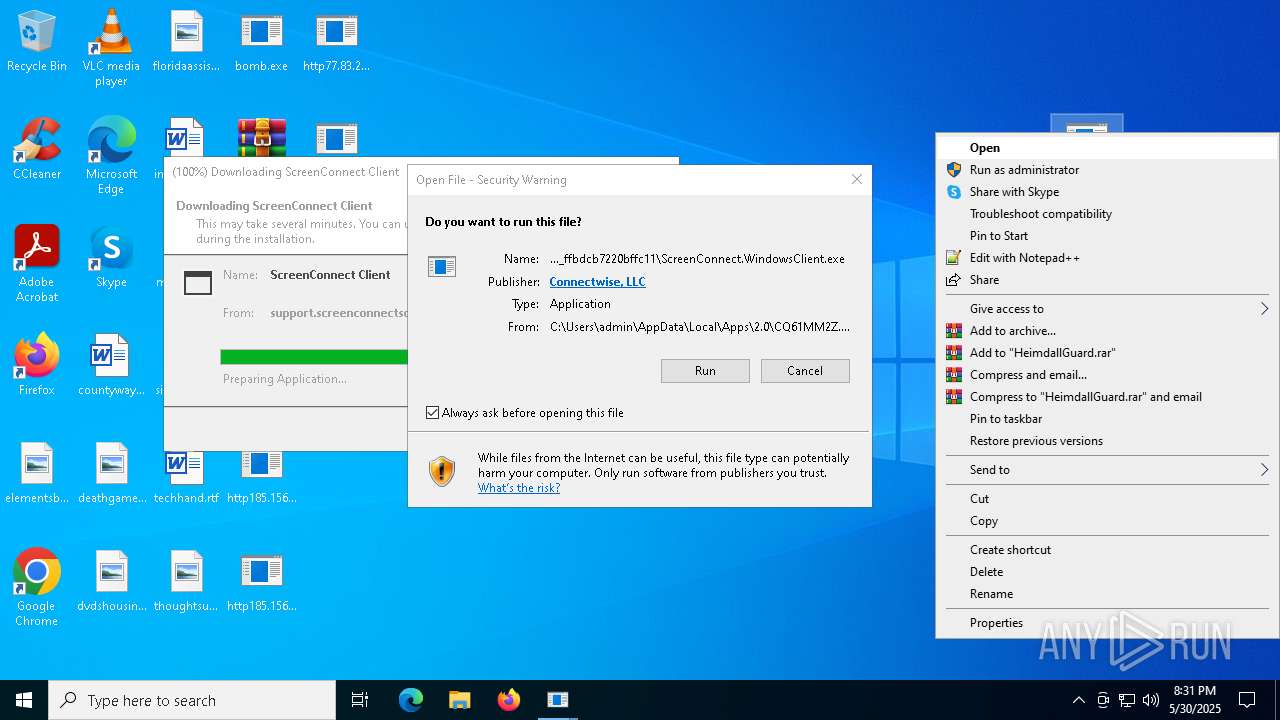
Task: Launch CCleaner from the desktop
Action: pyautogui.click(x=37, y=150)
